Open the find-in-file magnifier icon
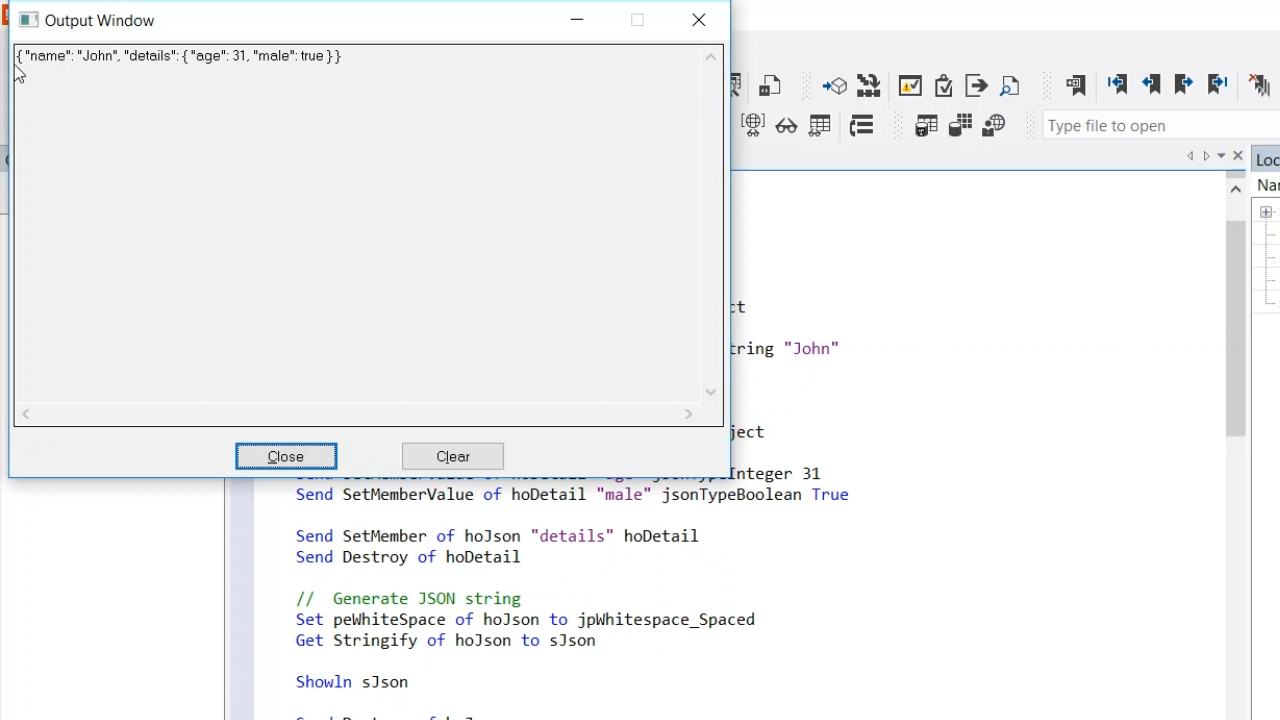1280x720 pixels. click(1010, 86)
